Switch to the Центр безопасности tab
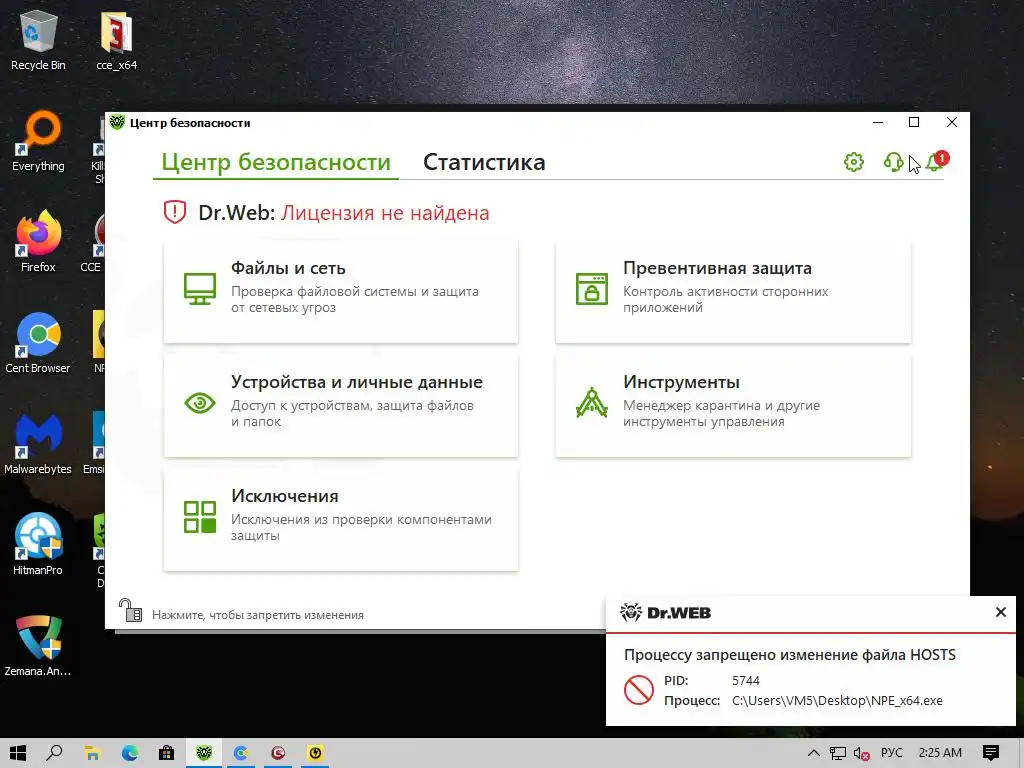The height and width of the screenshot is (768, 1024). [276, 162]
